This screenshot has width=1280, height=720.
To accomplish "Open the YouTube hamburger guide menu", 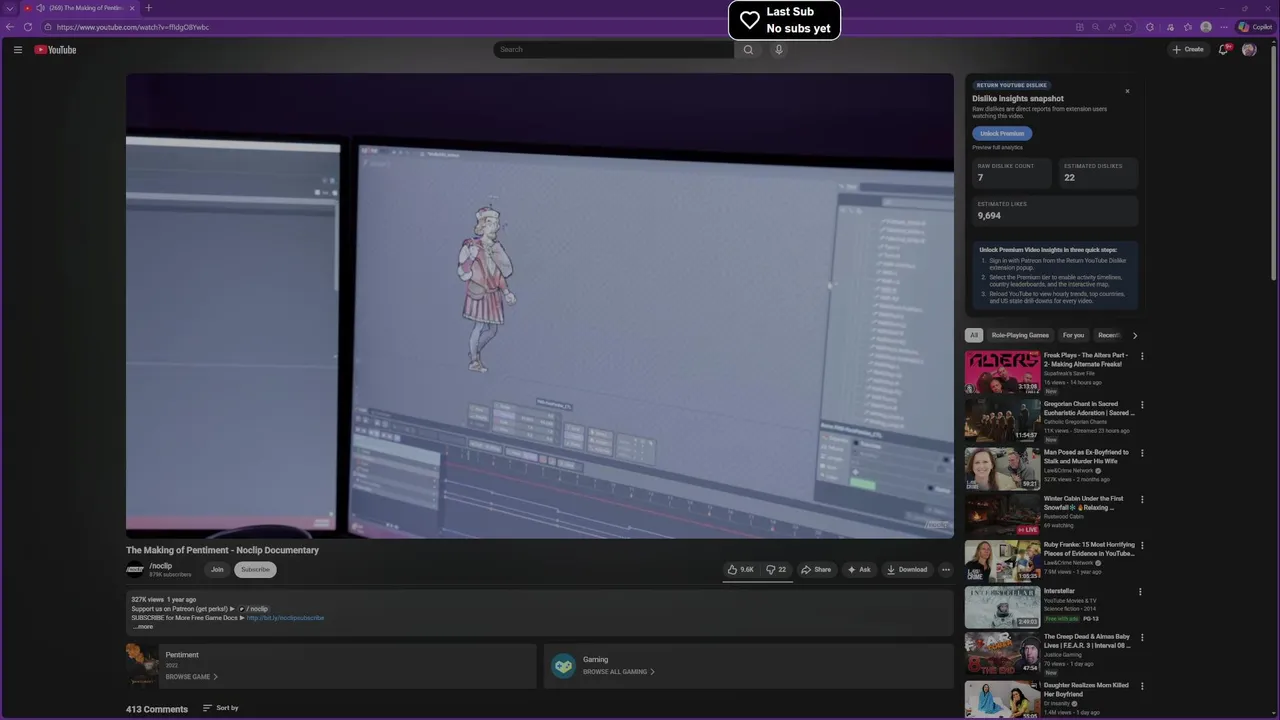I will tap(18, 49).
